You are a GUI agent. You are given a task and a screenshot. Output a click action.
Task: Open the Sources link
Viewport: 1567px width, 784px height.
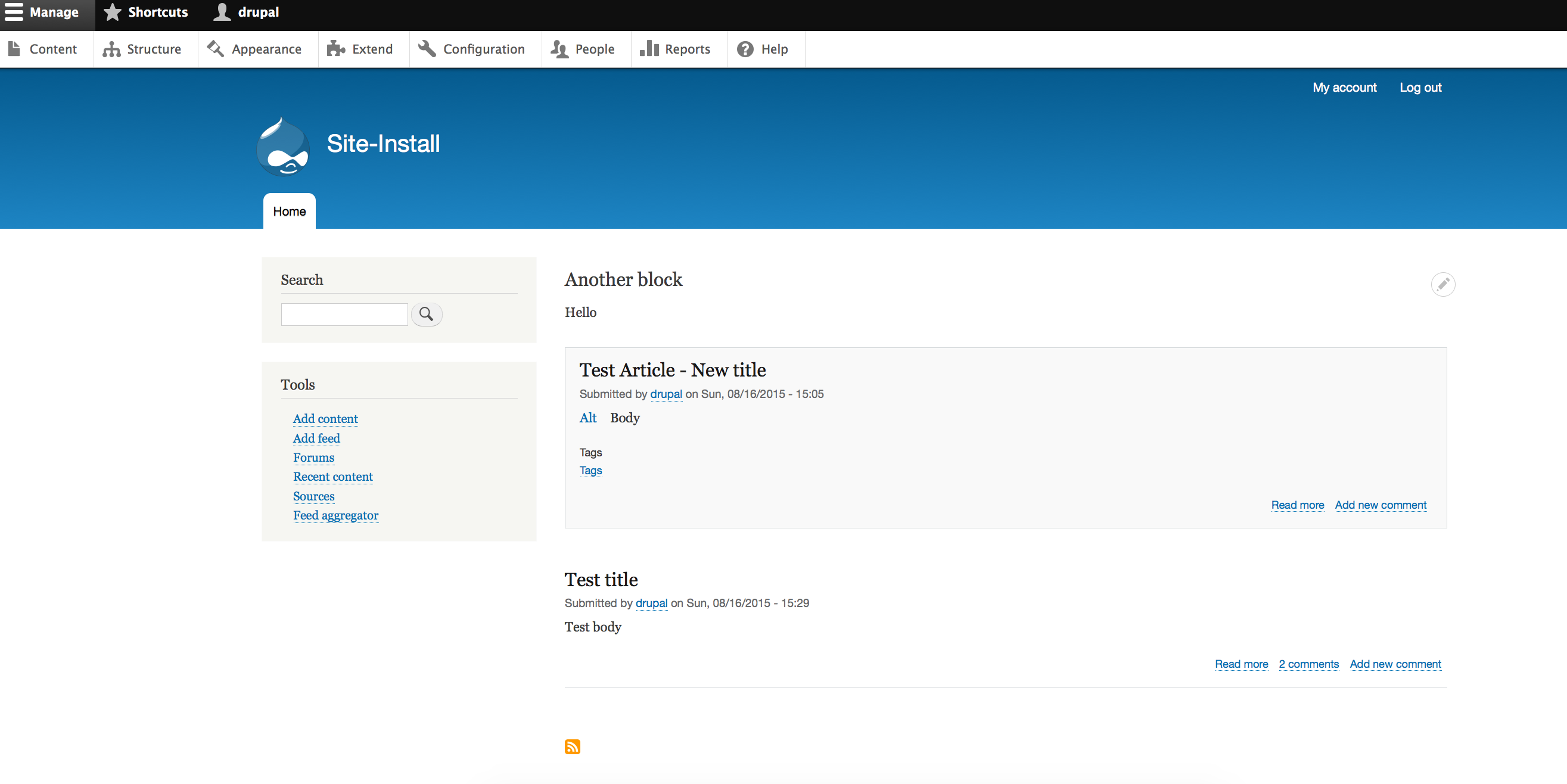[x=314, y=496]
